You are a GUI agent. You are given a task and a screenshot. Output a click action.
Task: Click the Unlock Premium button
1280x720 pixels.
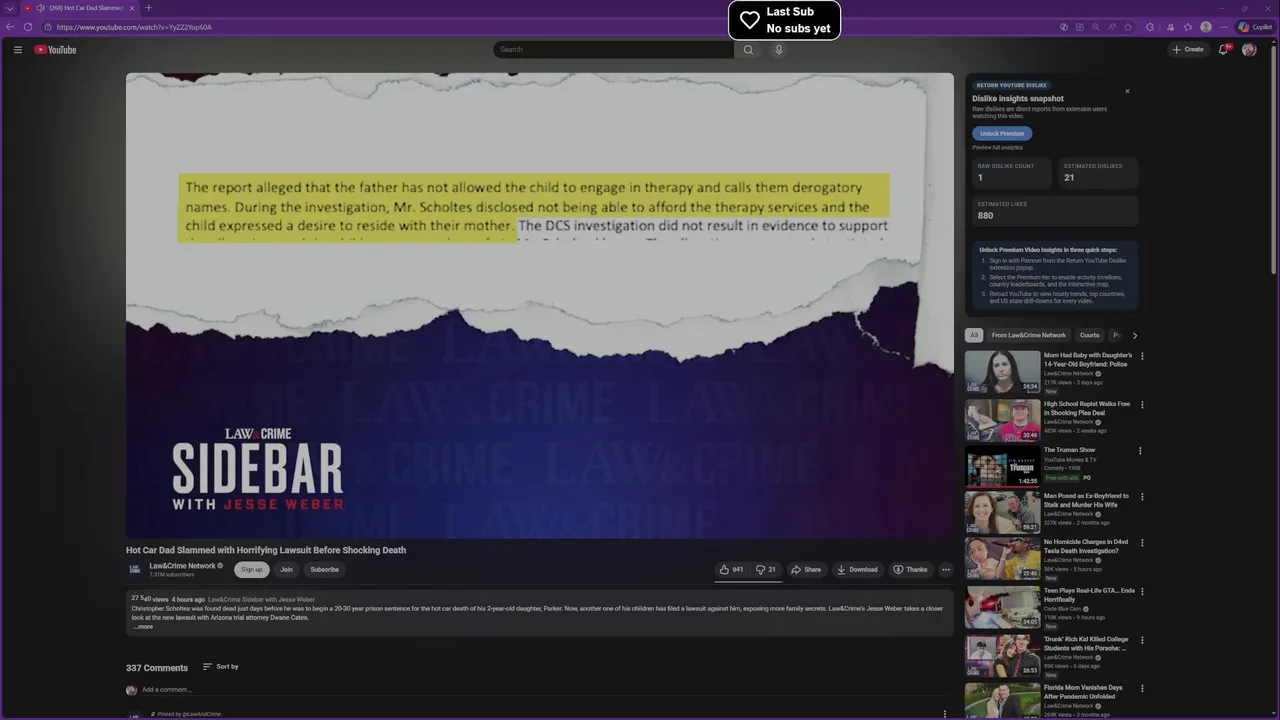pyautogui.click(x=1002, y=133)
